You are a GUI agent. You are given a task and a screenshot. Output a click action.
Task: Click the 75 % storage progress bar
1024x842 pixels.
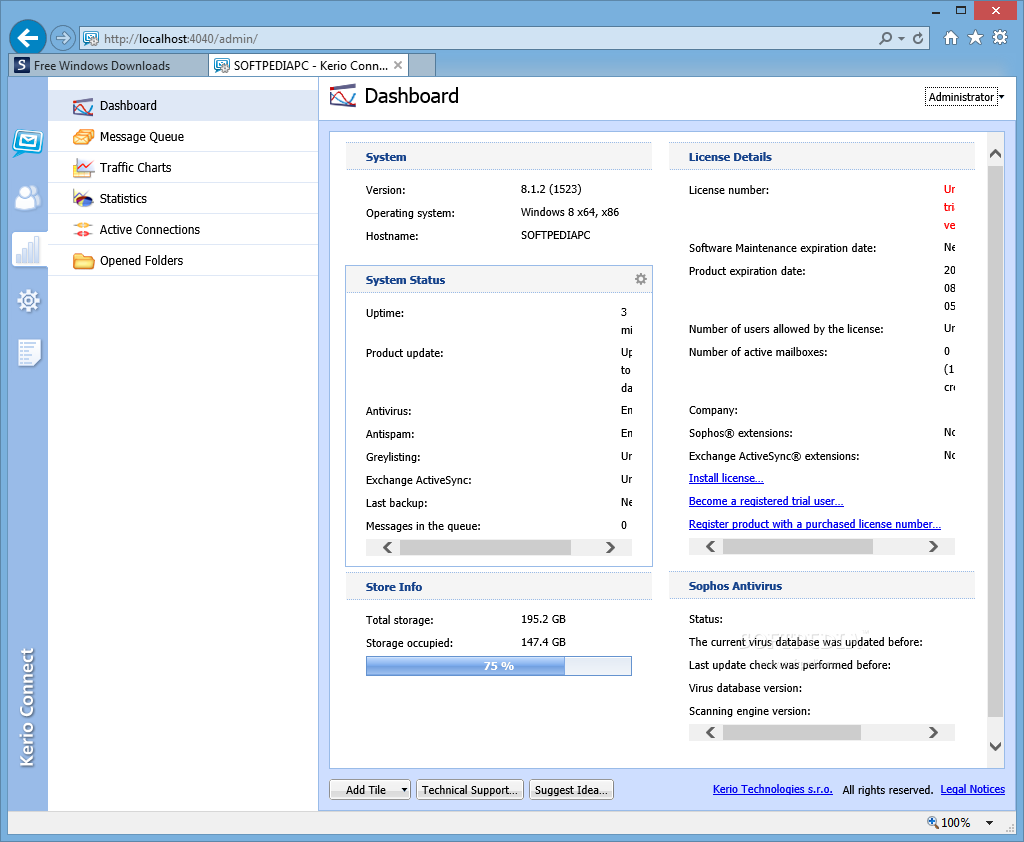(499, 666)
